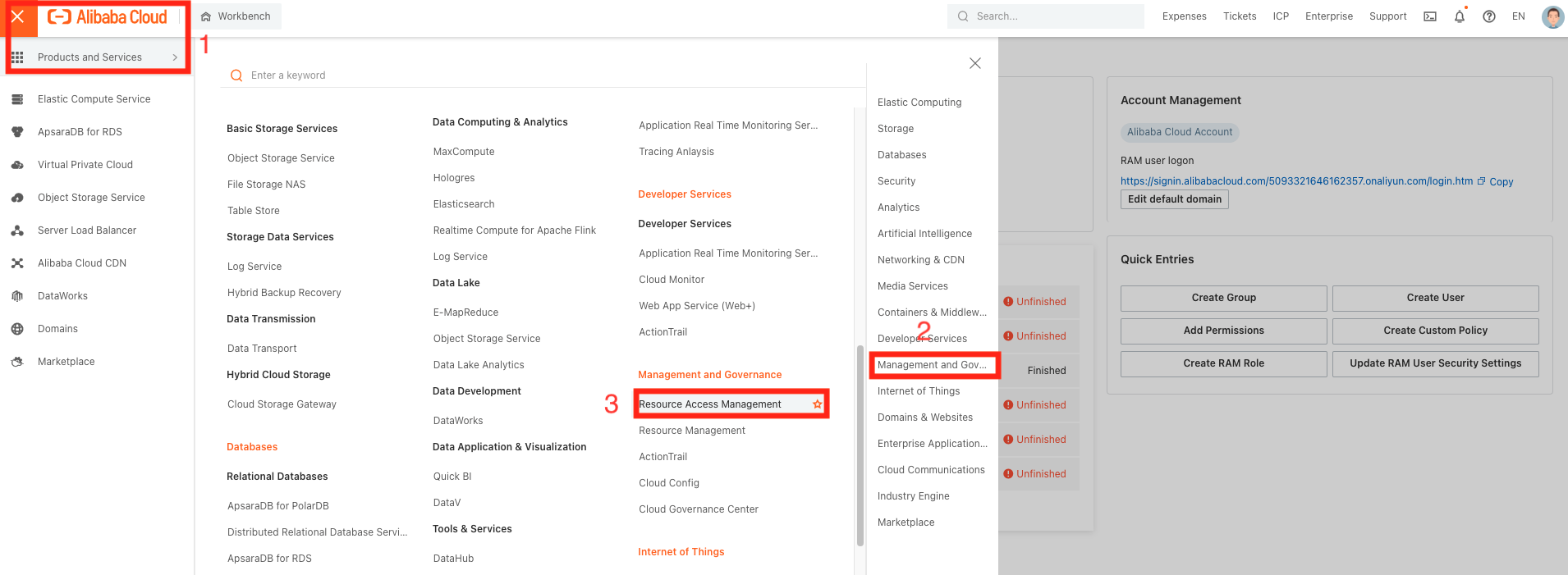Open Tracing Analysis link
1568x575 pixels.
(676, 152)
